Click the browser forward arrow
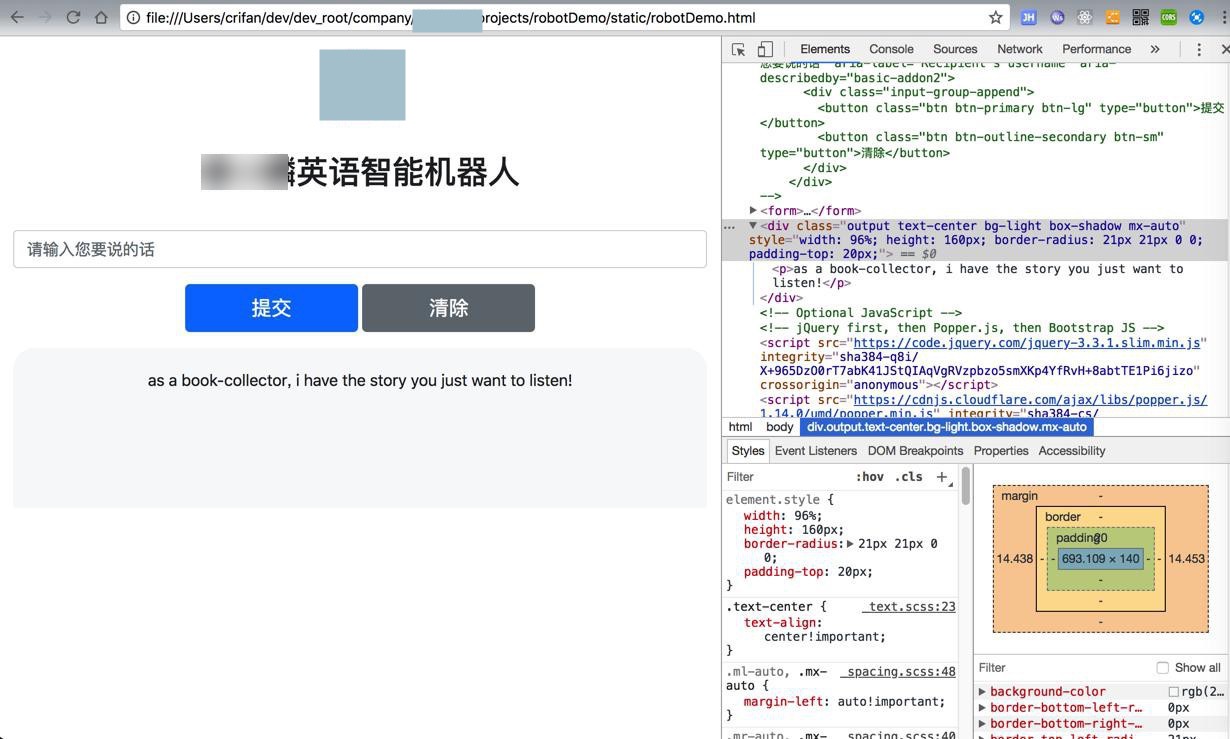Viewport: 1230px width, 739px height. tap(45, 17)
